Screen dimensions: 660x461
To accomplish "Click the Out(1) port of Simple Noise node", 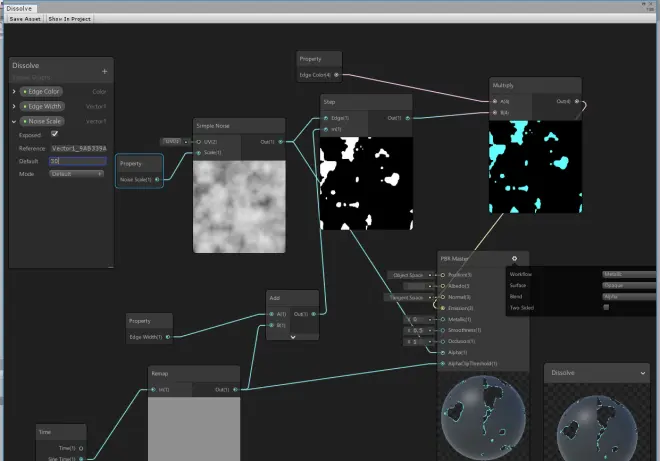I will [281, 142].
